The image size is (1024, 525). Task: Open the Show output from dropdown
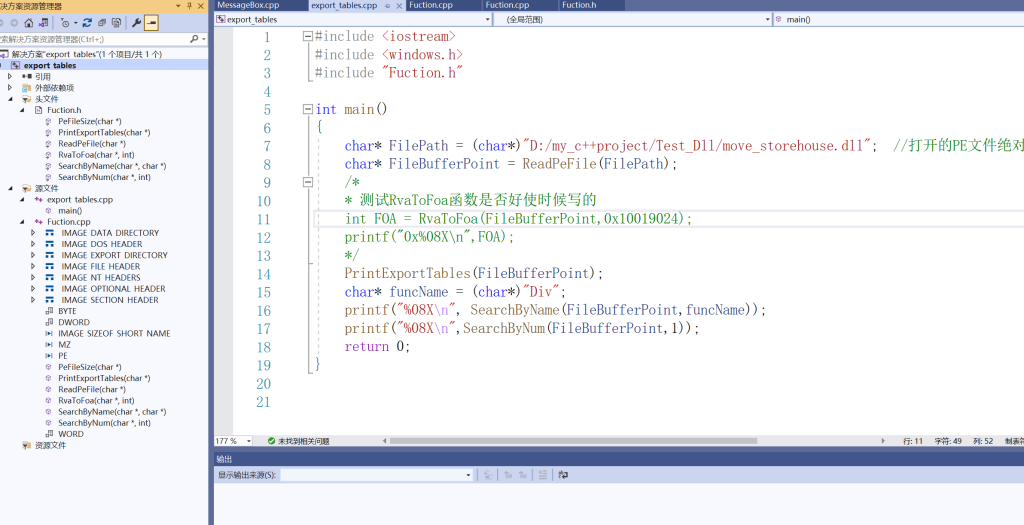point(375,475)
